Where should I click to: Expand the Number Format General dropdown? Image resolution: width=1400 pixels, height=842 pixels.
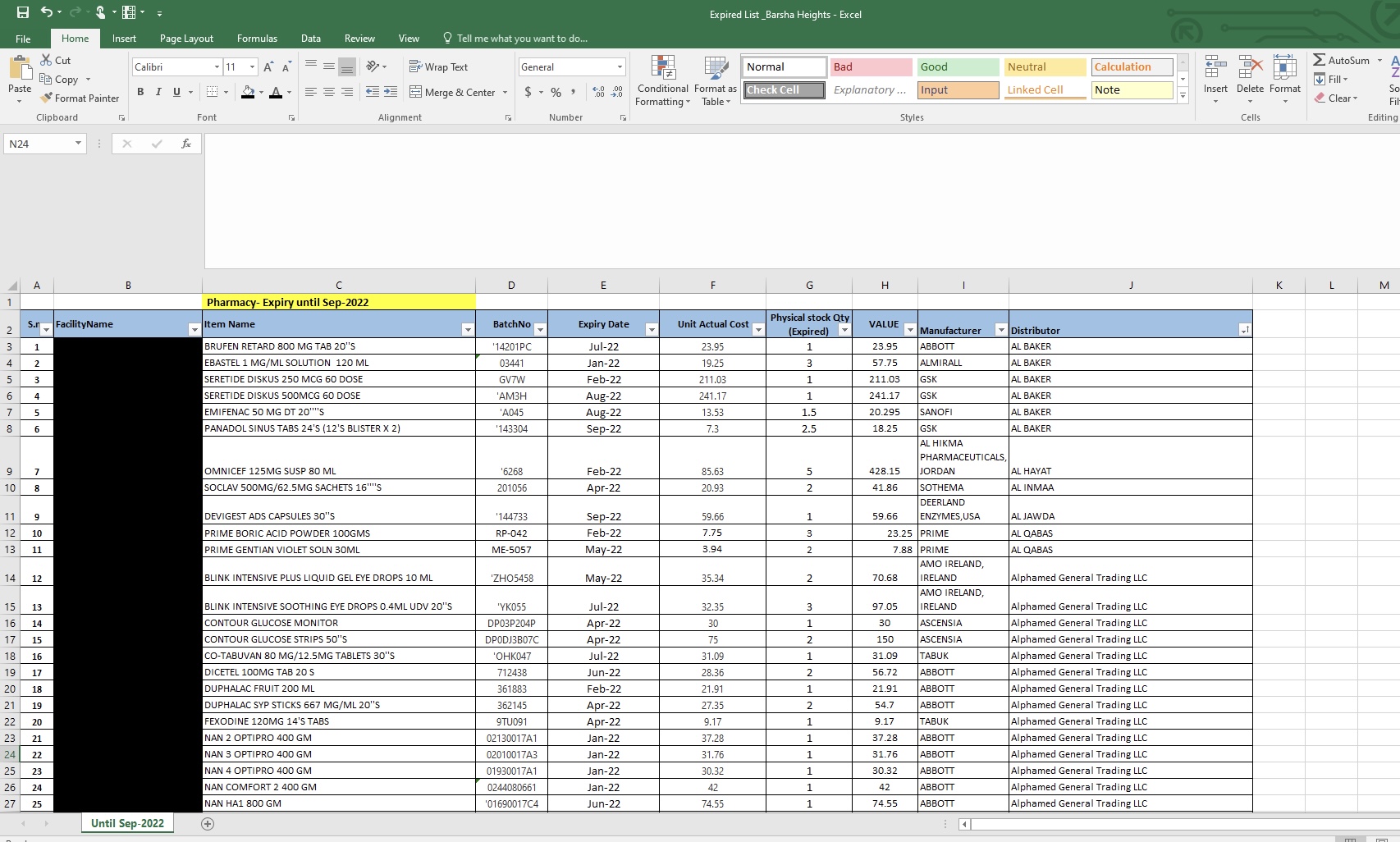(x=620, y=67)
